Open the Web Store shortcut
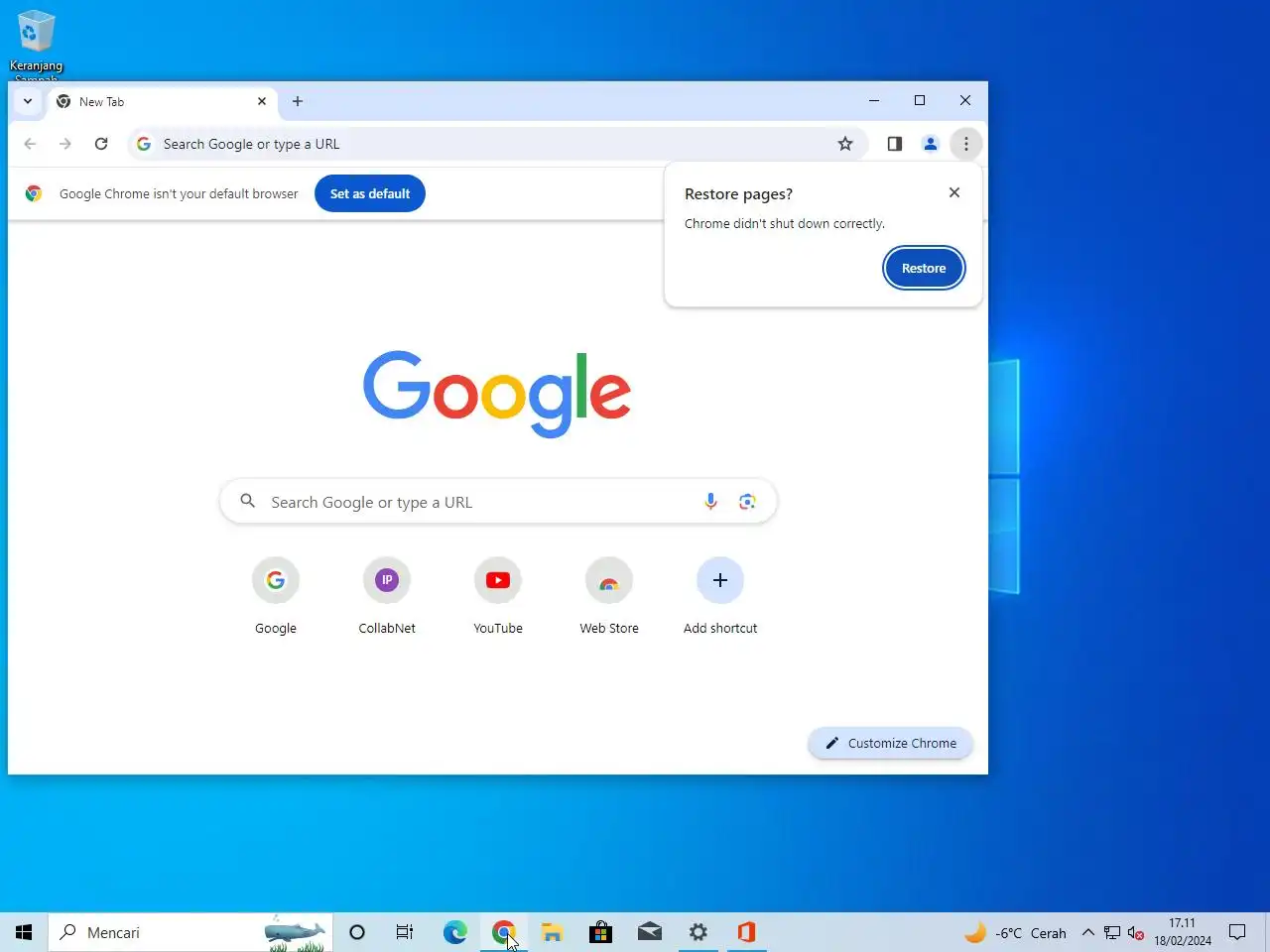 coord(609,596)
